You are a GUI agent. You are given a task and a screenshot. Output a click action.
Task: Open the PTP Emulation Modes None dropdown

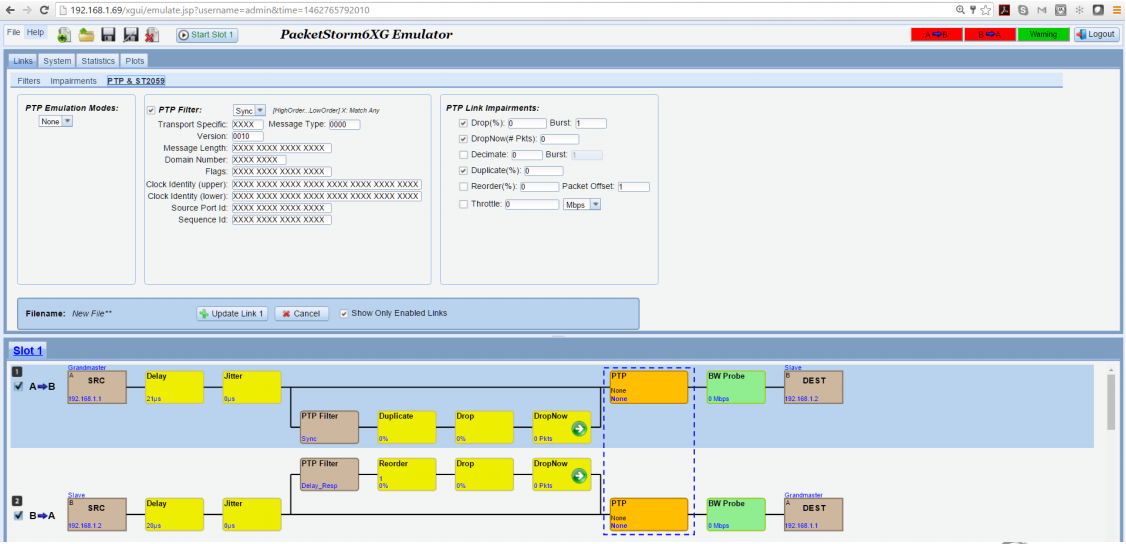(x=55, y=122)
